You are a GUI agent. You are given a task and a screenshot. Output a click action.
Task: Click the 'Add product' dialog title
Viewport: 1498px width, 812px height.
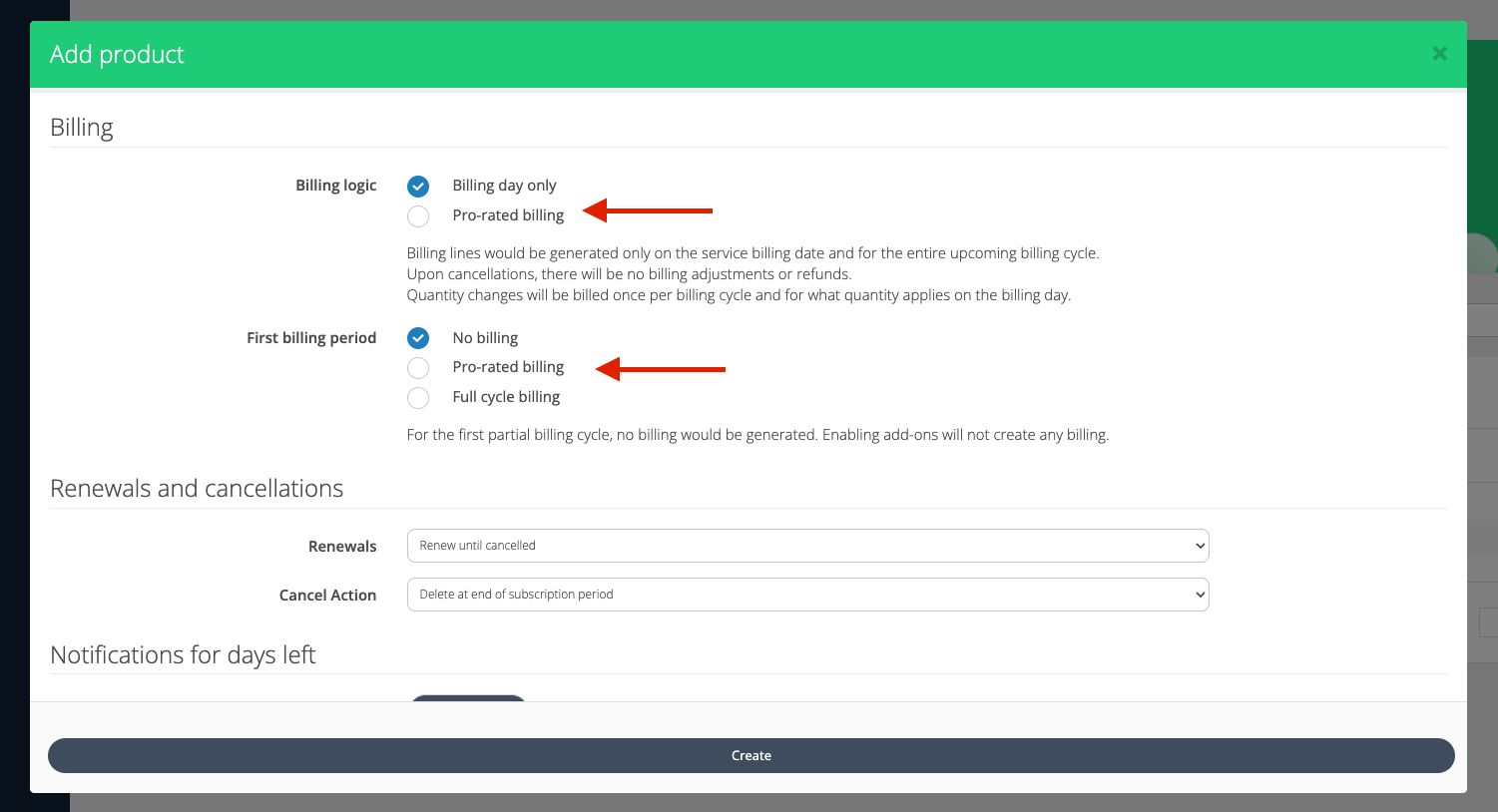[117, 55]
